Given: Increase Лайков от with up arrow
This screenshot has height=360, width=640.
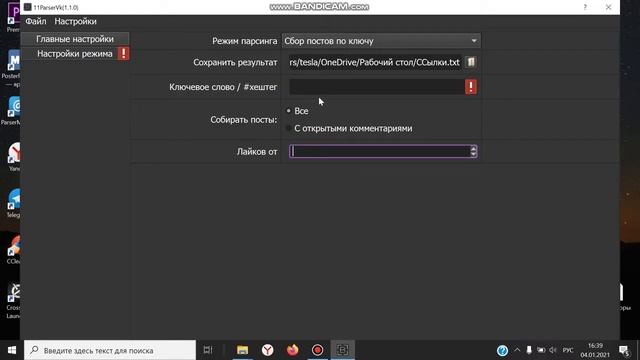Looking at the screenshot, I should (473, 148).
